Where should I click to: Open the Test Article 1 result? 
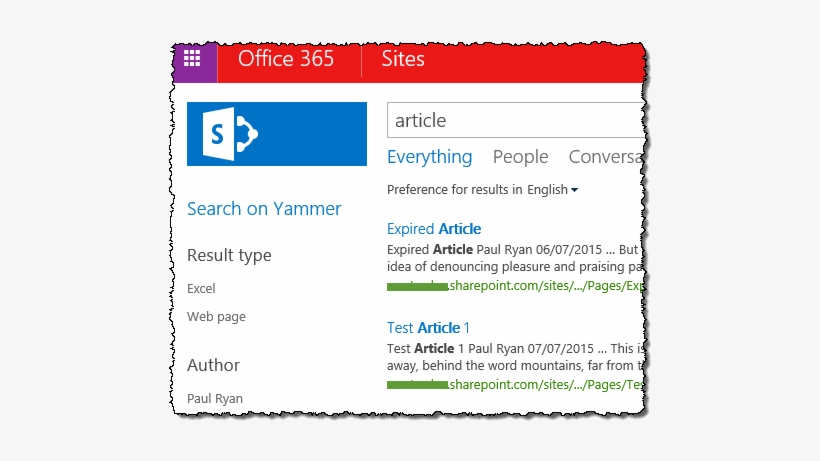click(428, 328)
